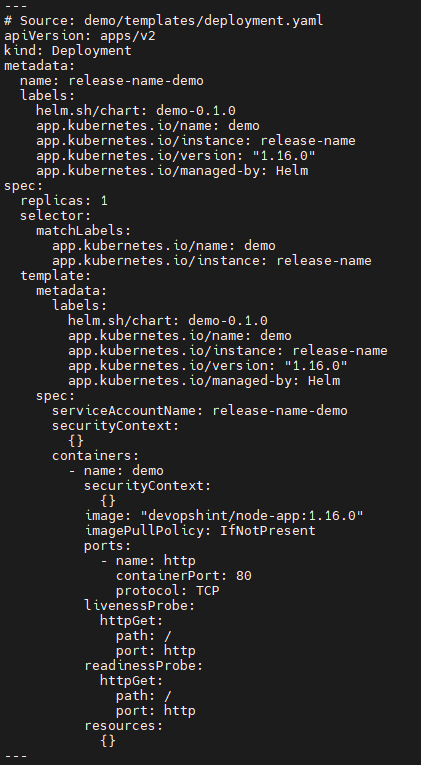The width and height of the screenshot is (421, 765).
Task: Click the readinessProbe: key
Action: 144,666
